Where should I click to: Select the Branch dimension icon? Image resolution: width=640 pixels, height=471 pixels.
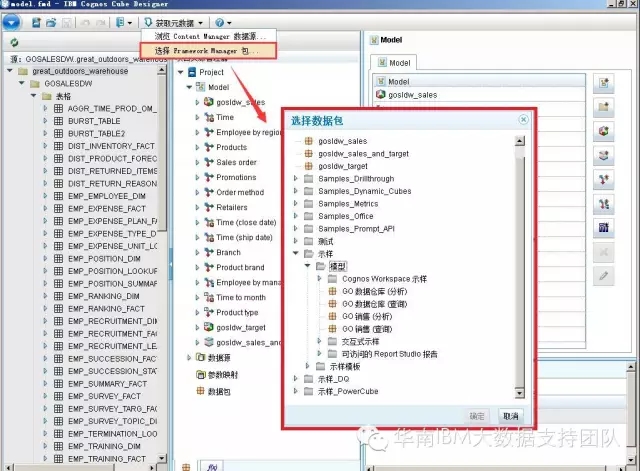209,252
